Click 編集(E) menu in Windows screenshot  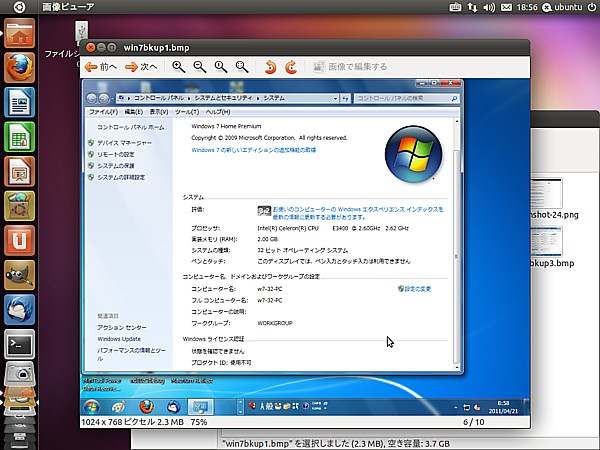coord(134,112)
